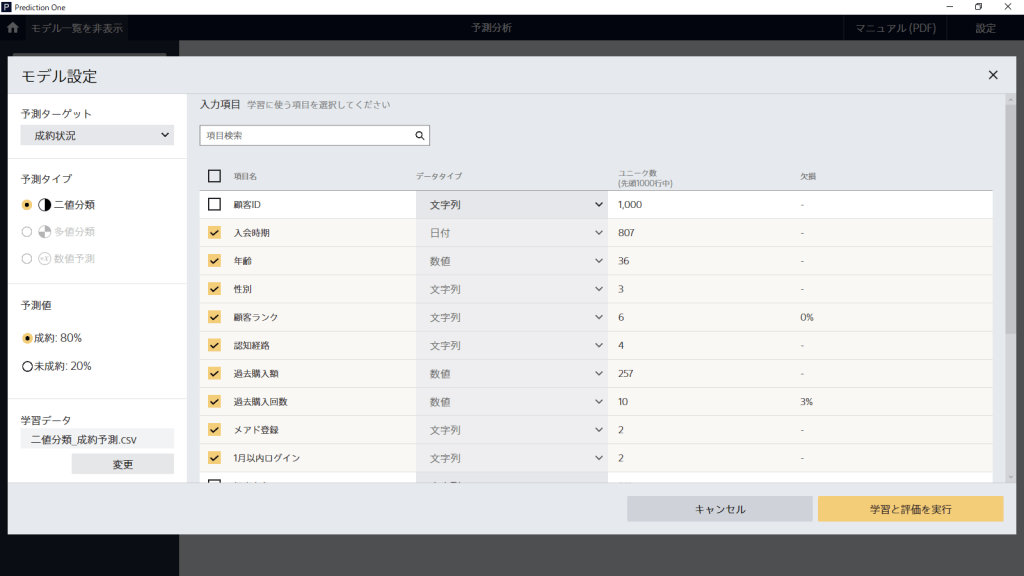Open data type dropdown for 入会時期

click(512, 232)
